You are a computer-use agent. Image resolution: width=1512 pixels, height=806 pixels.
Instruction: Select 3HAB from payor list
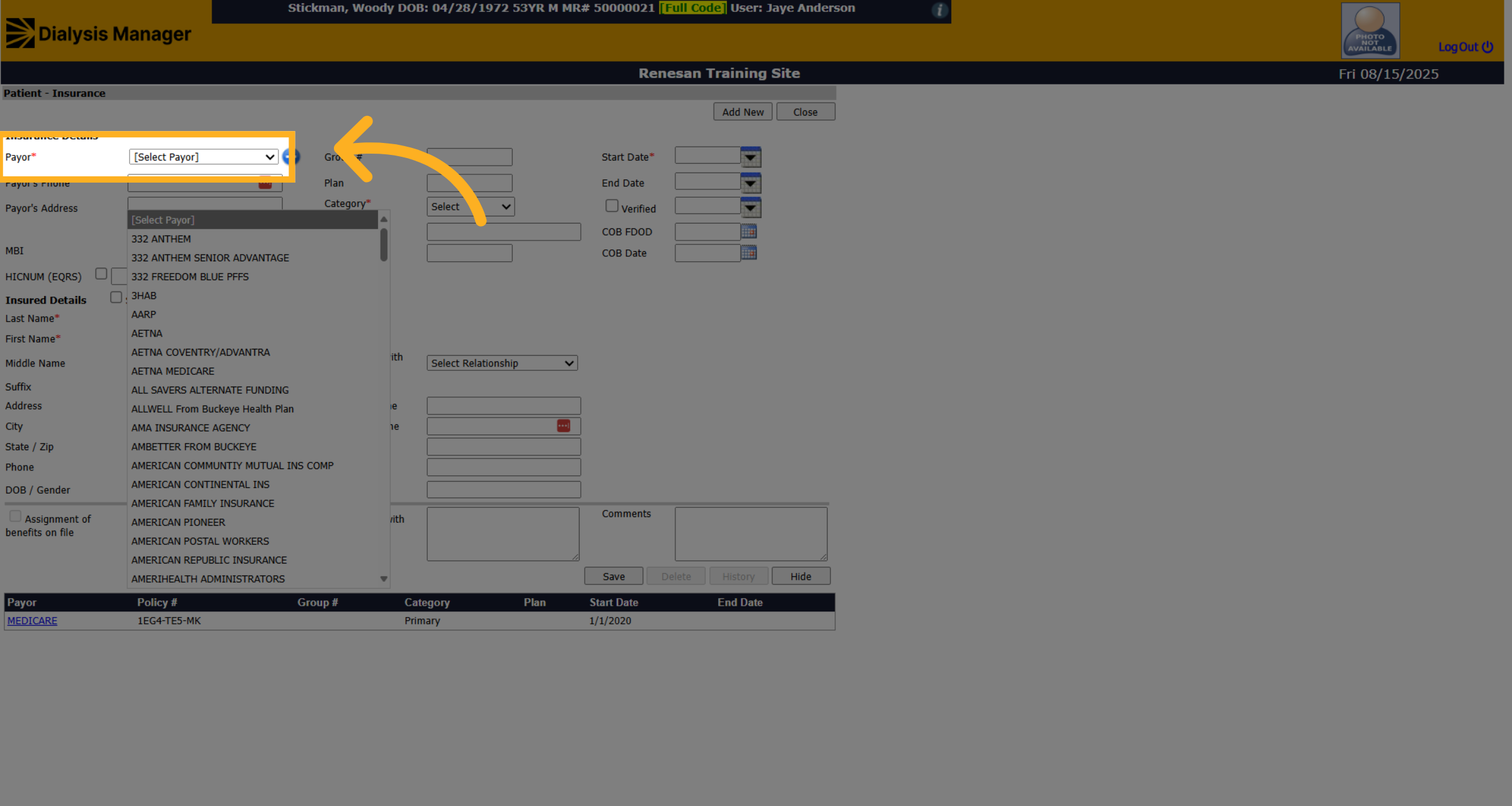point(253,295)
